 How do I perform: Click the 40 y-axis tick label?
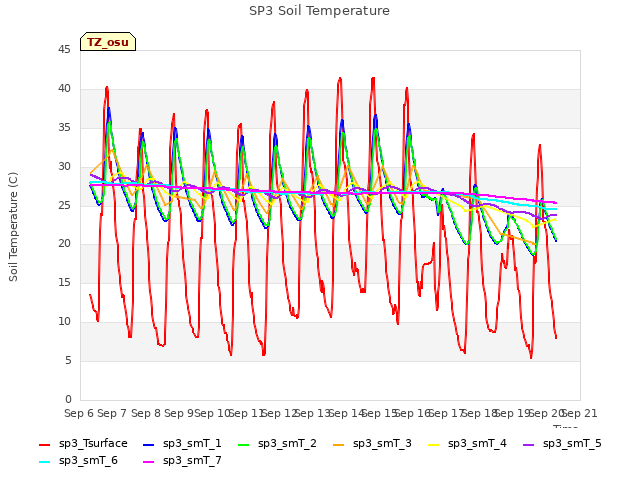click(64, 89)
